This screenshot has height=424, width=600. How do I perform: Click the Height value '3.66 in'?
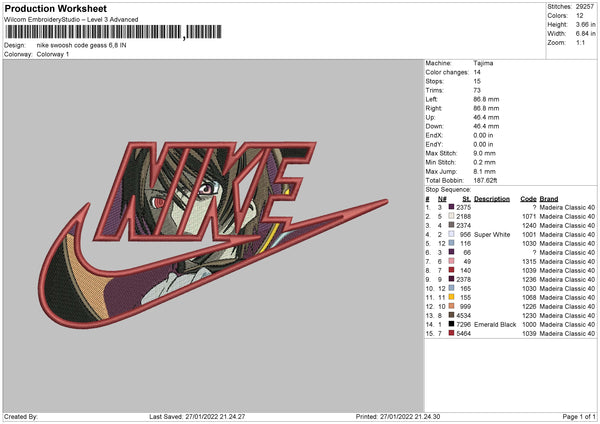click(x=586, y=24)
